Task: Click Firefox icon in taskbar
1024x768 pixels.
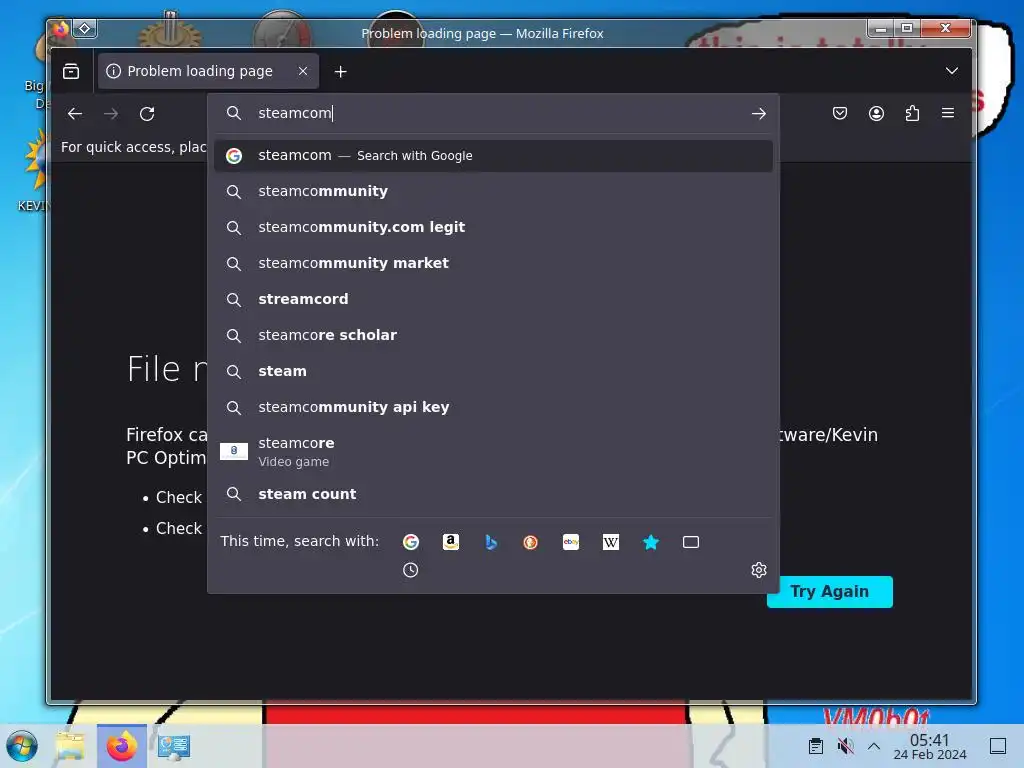Action: pyautogui.click(x=121, y=746)
